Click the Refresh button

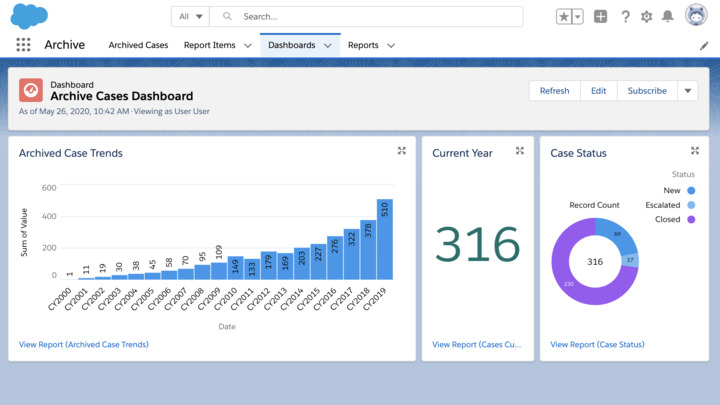pyautogui.click(x=554, y=91)
